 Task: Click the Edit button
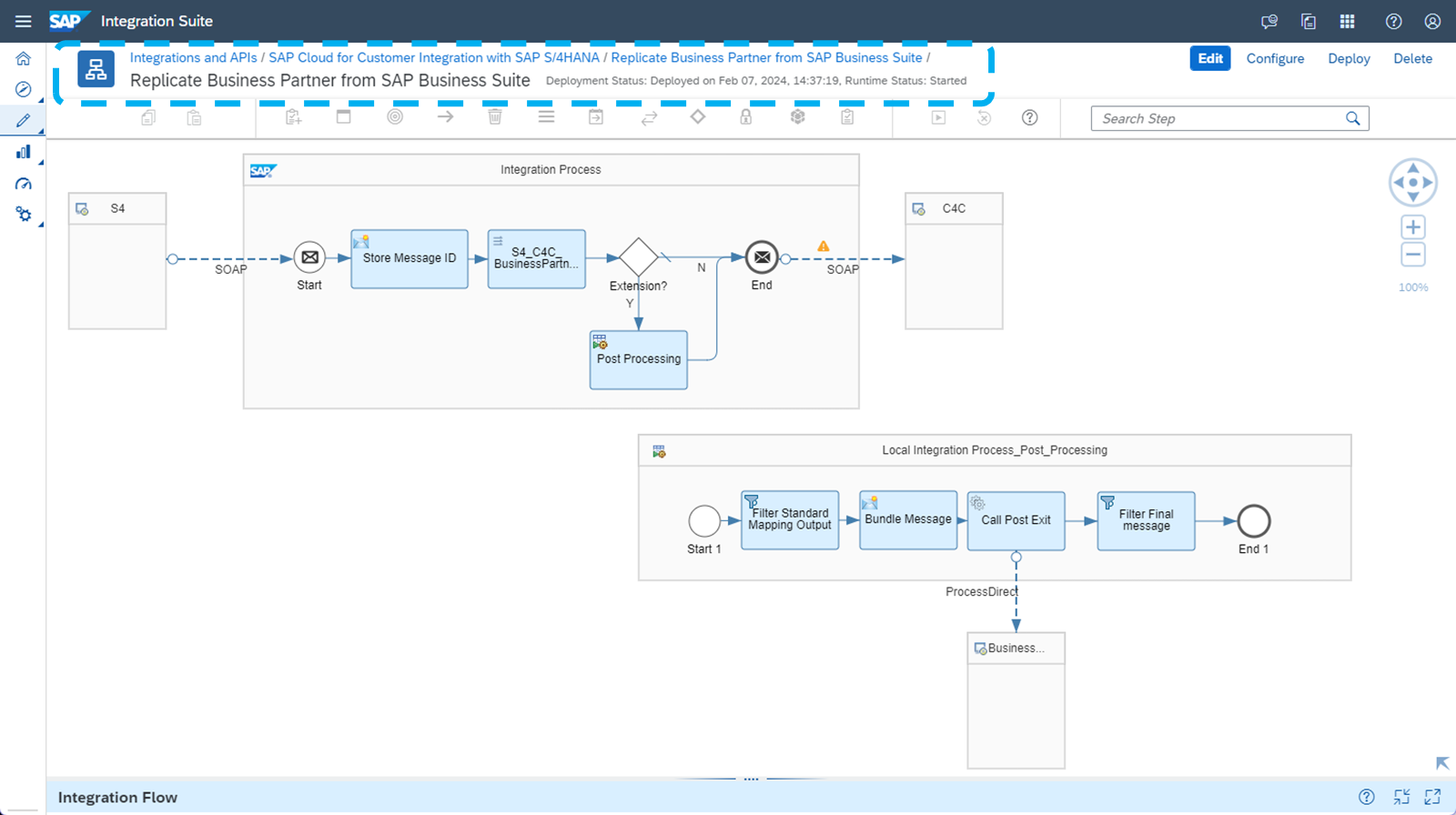1210,58
